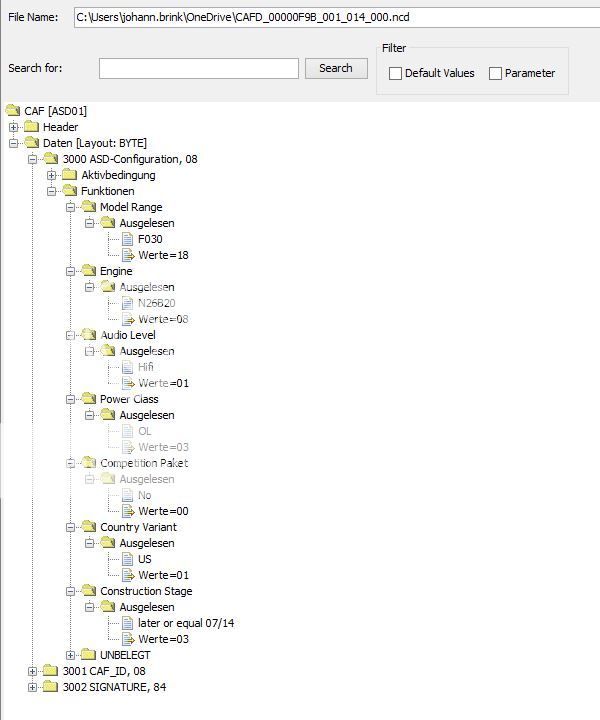Click the File Name path field

[337, 17]
